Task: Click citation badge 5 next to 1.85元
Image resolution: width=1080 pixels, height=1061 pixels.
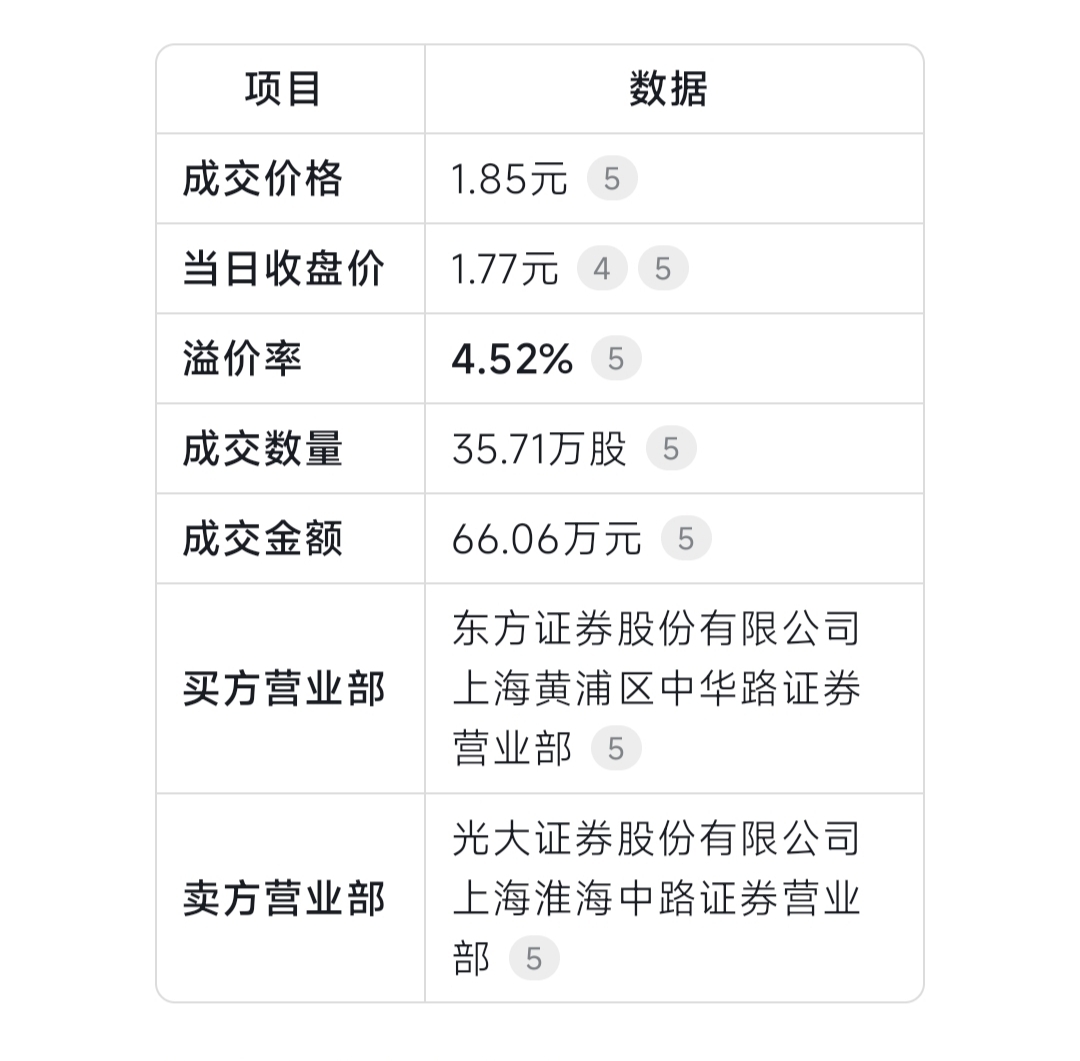Action: point(612,180)
